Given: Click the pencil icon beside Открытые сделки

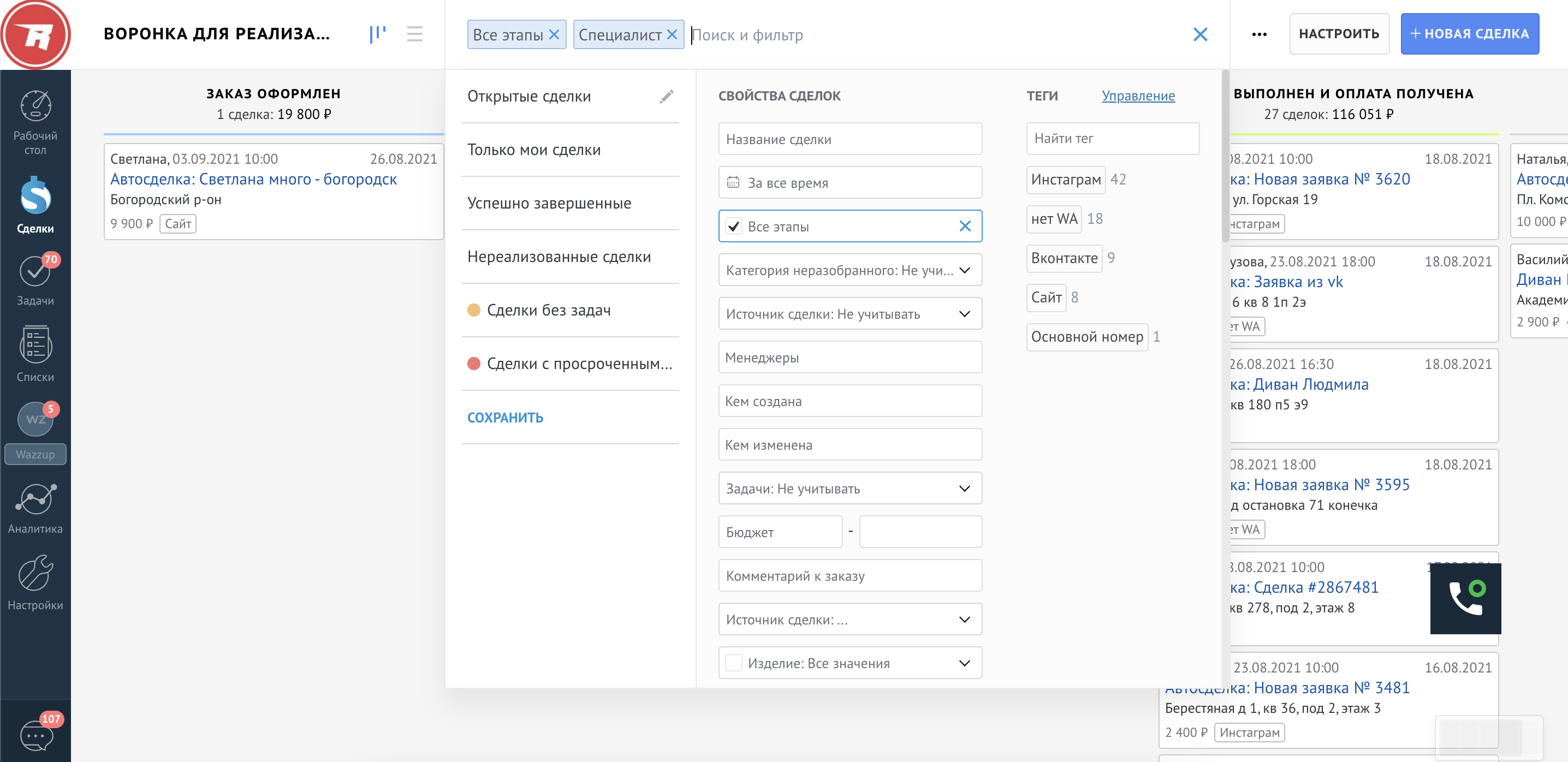Looking at the screenshot, I should [666, 96].
